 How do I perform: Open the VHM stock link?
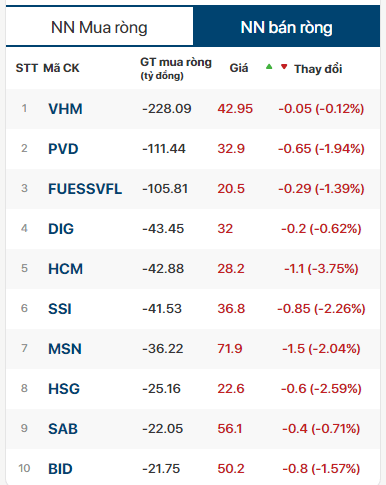tap(65, 109)
